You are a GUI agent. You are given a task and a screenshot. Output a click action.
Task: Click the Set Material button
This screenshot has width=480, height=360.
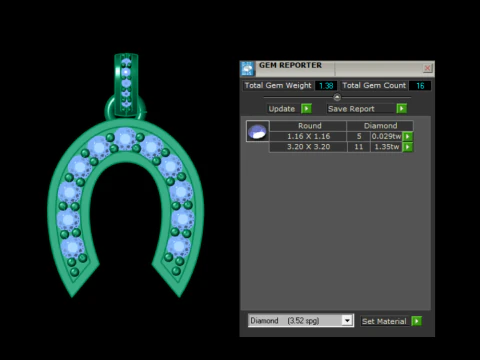coord(384,321)
